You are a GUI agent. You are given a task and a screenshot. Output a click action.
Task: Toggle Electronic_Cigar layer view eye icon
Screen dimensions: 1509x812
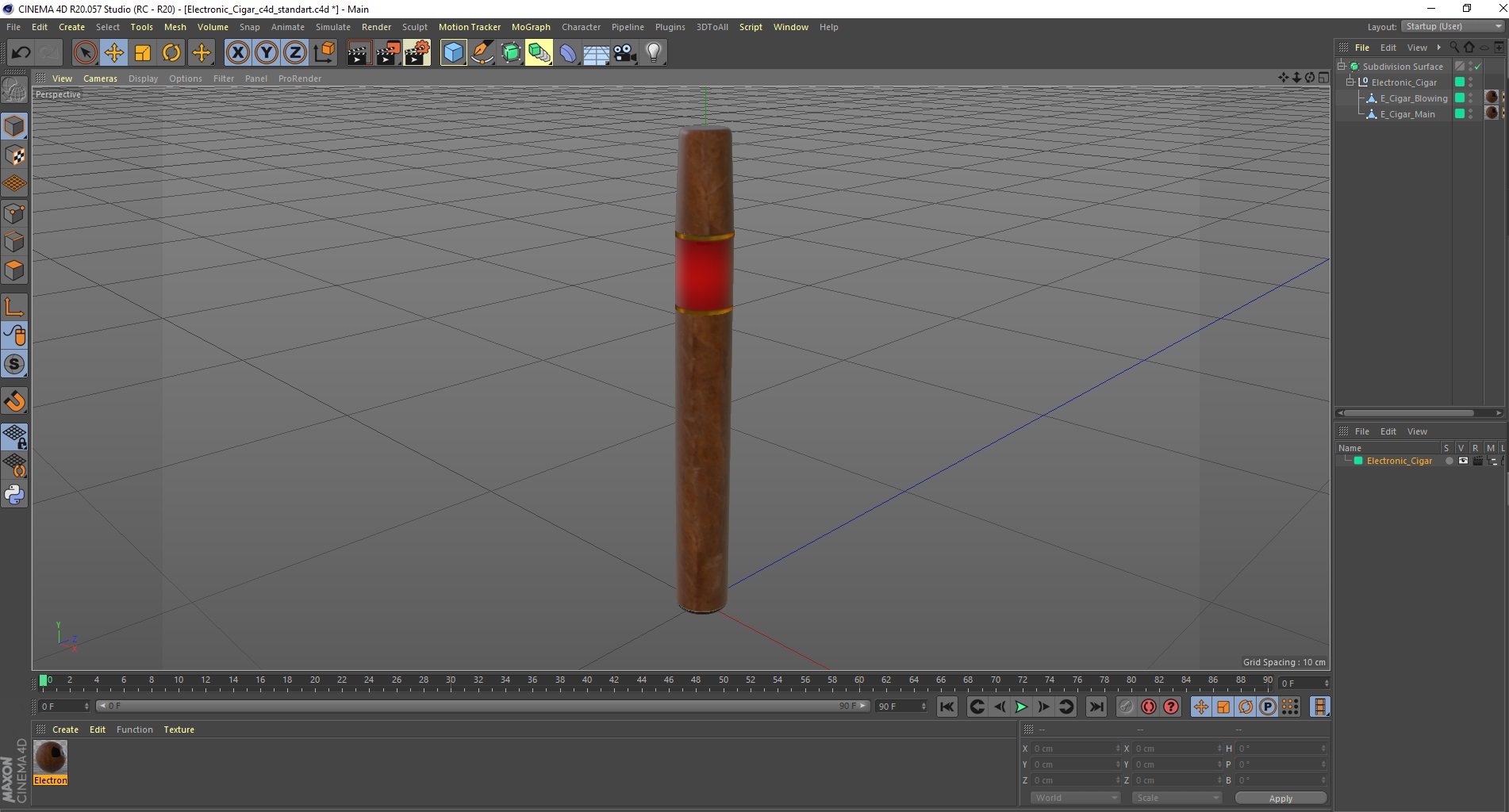(1463, 461)
